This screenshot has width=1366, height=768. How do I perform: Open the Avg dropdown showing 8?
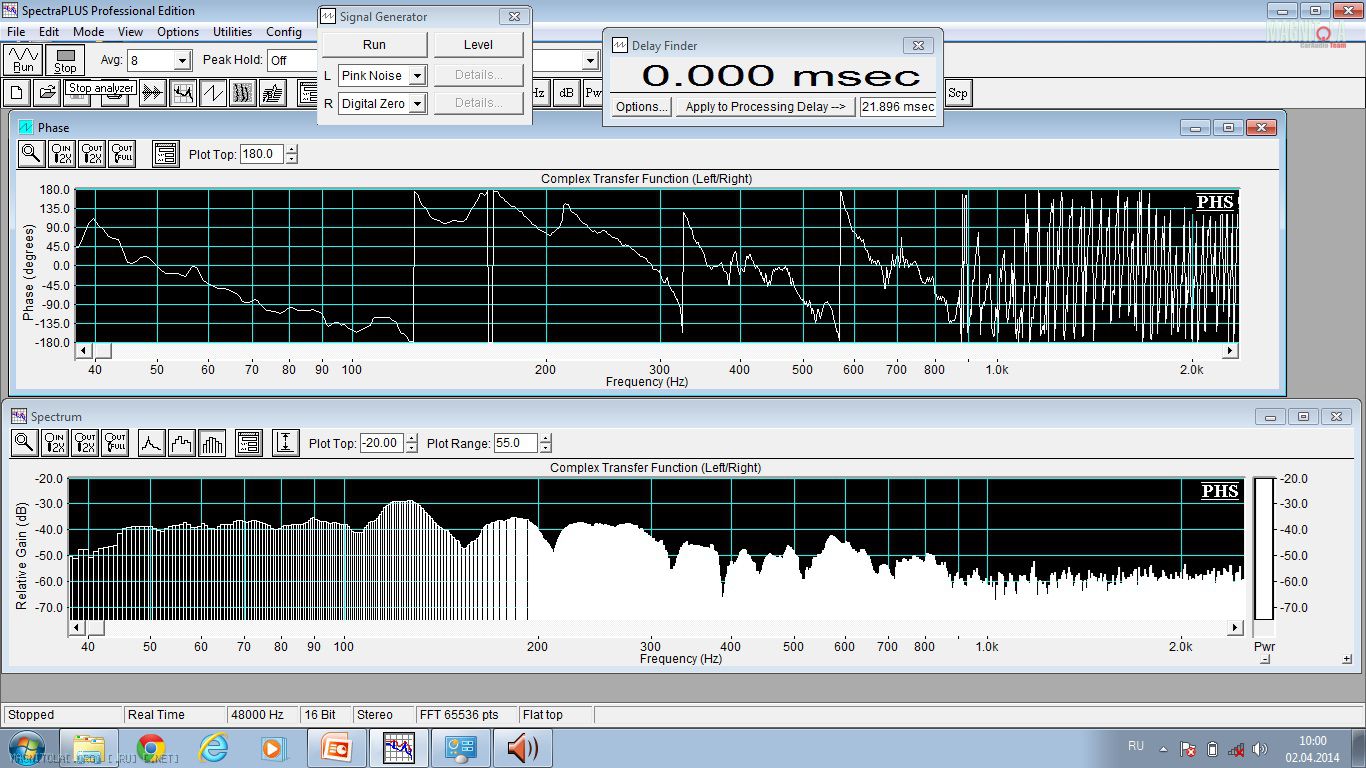[181, 61]
